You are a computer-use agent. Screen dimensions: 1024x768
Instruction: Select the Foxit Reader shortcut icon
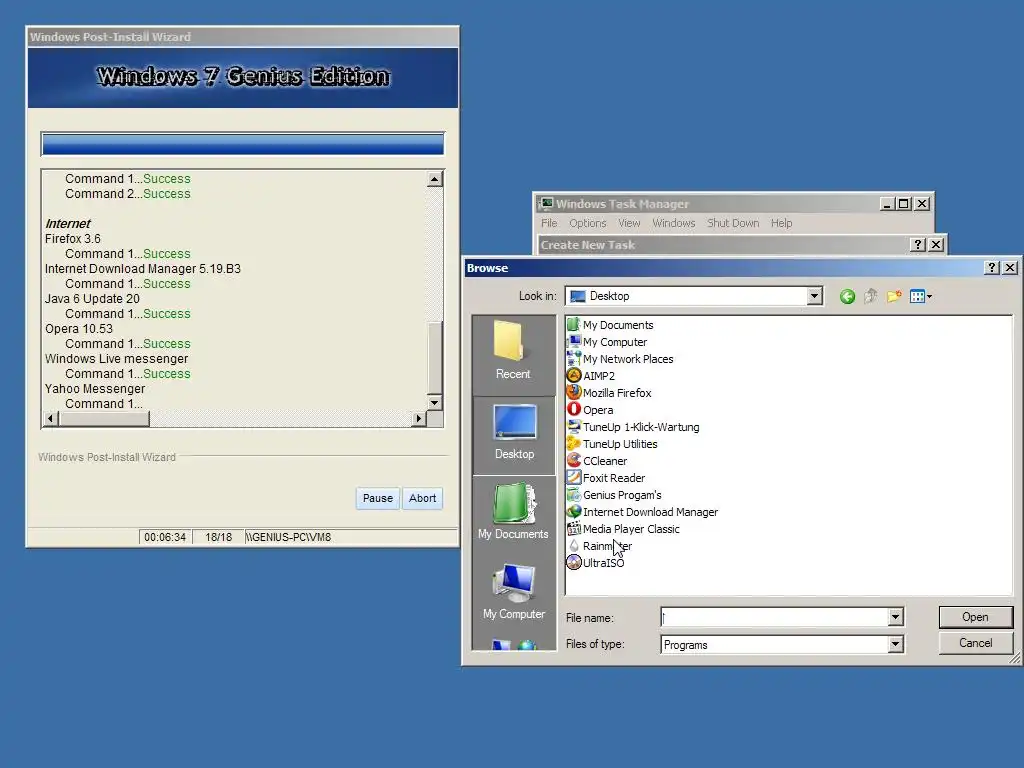coord(573,477)
